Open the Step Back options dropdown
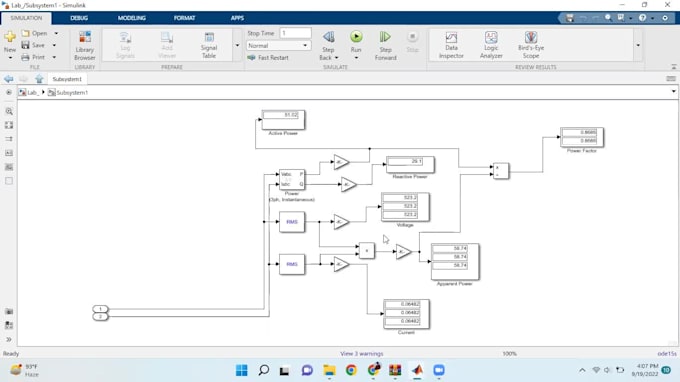 click(x=337, y=58)
